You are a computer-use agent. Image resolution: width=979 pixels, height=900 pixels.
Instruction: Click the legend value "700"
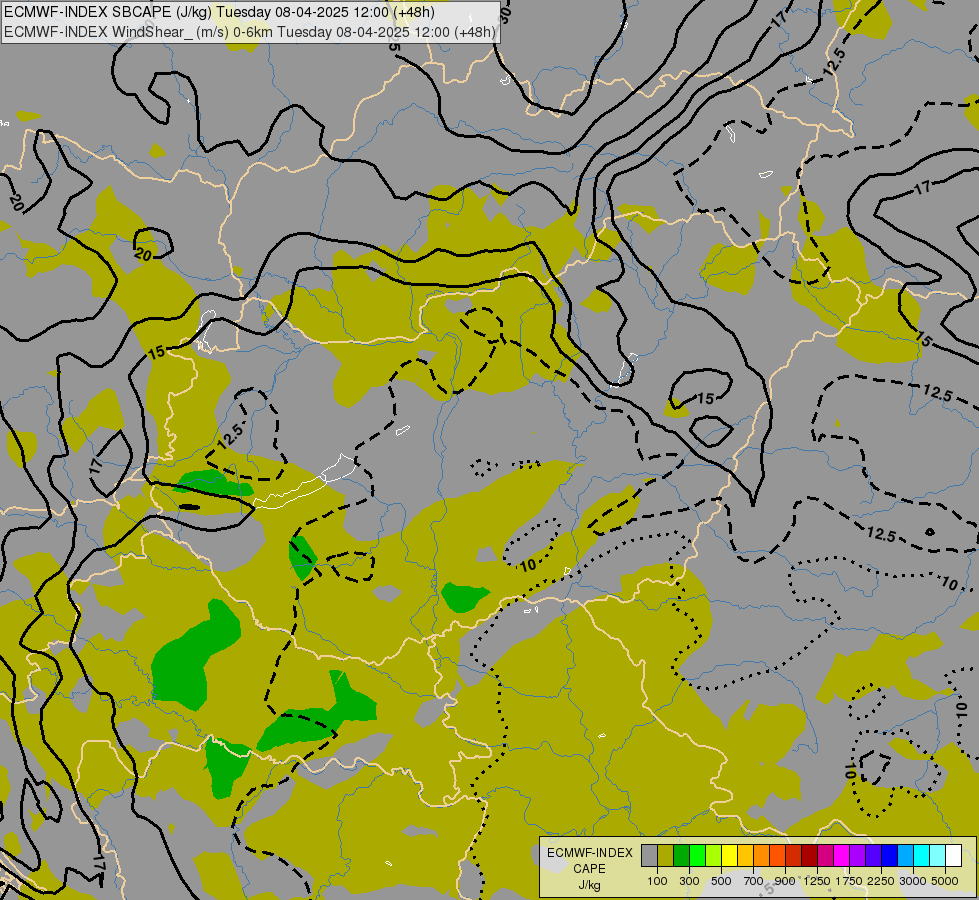754,881
